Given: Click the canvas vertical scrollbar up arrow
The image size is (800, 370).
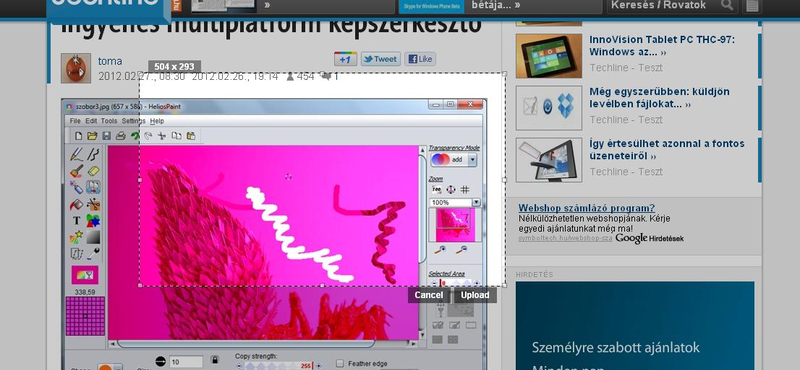Looking at the screenshot, I should (422, 150).
